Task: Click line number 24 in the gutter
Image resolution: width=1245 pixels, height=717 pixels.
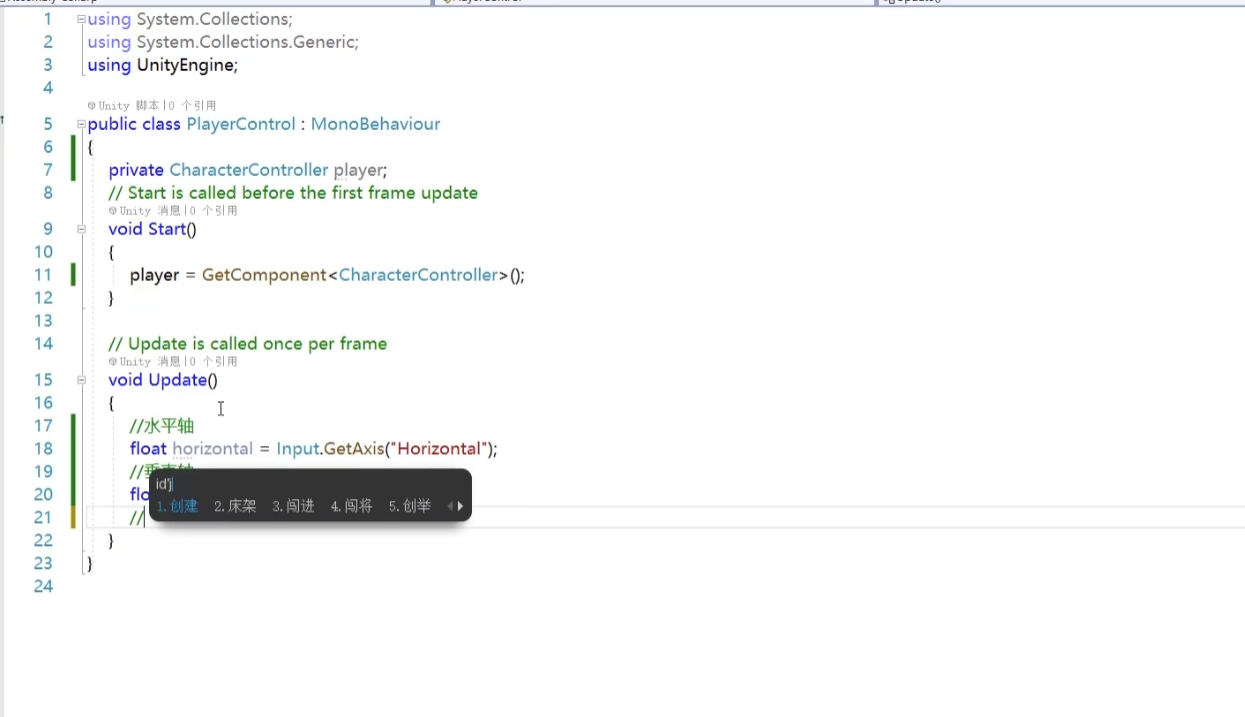Action: [x=43, y=587]
